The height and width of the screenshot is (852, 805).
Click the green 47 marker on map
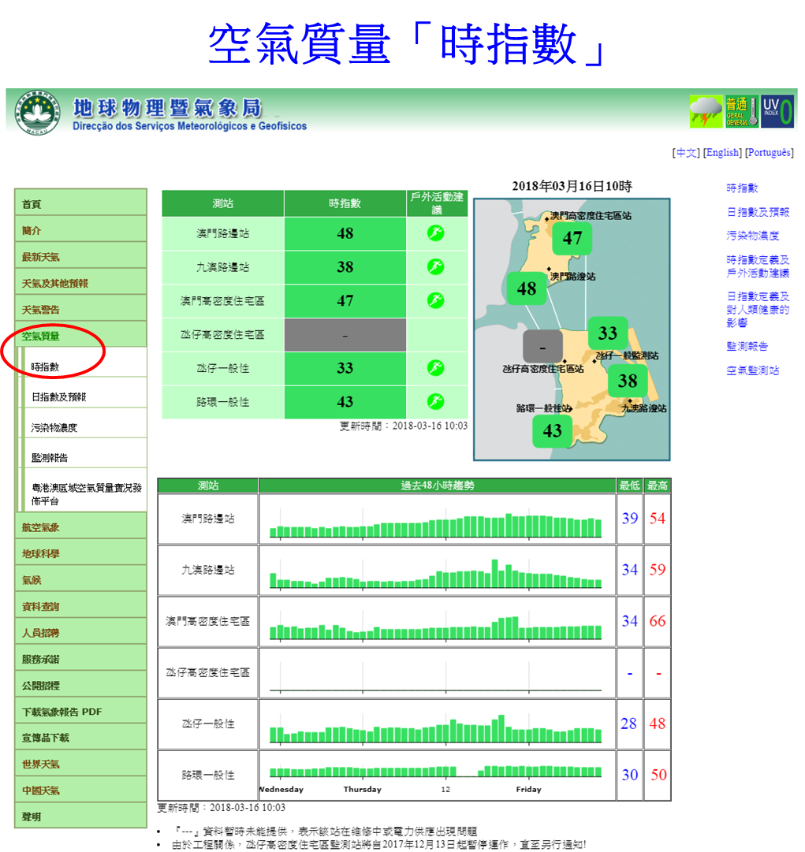(572, 238)
